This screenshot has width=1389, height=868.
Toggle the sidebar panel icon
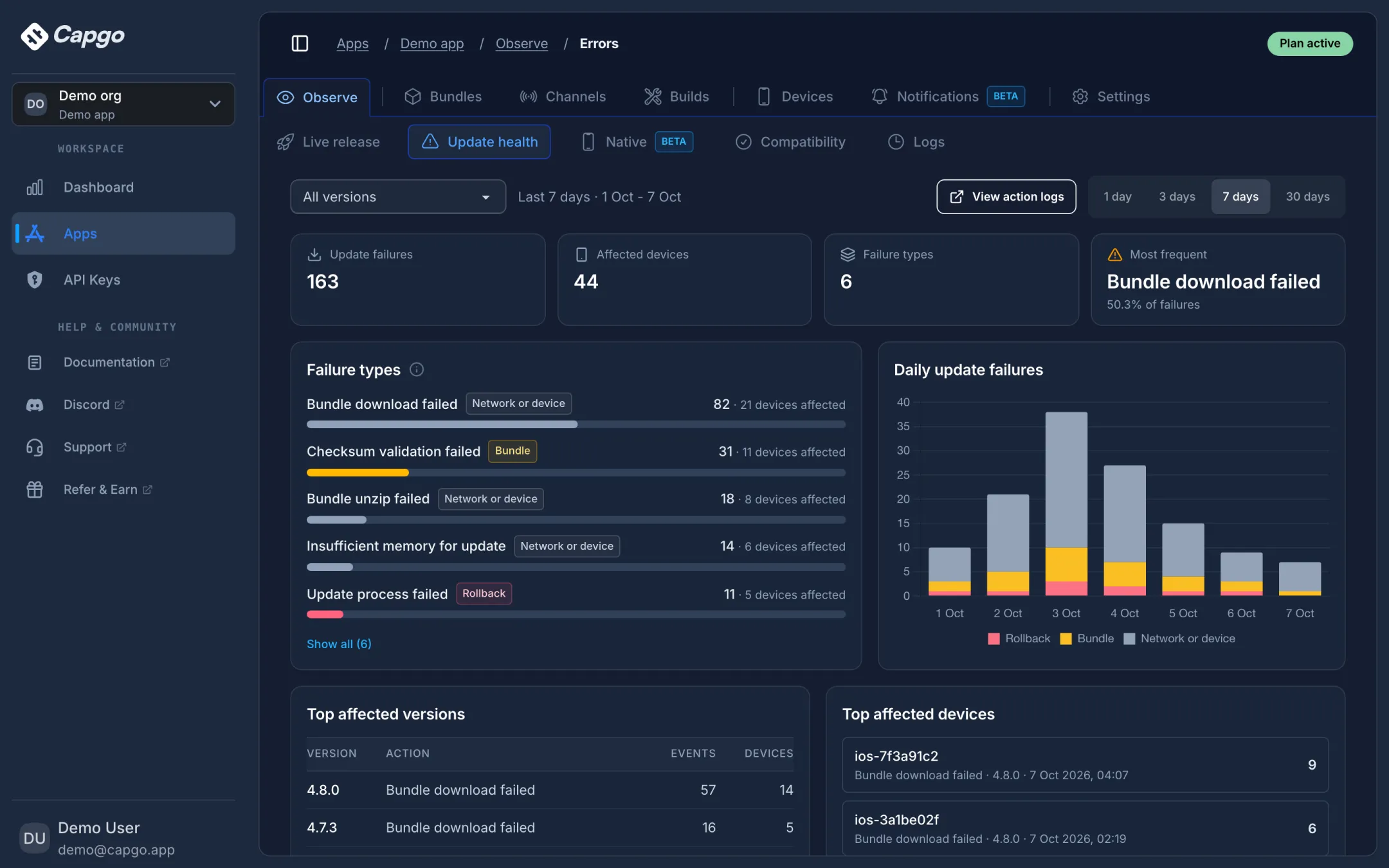(300, 43)
